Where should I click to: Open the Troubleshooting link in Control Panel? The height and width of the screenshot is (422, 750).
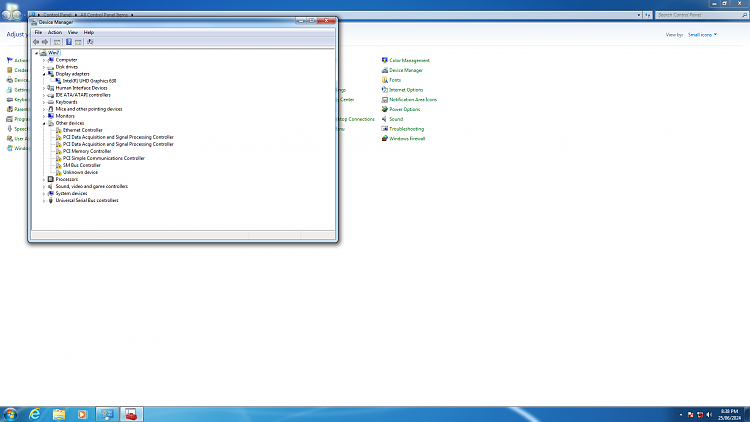tap(406, 129)
